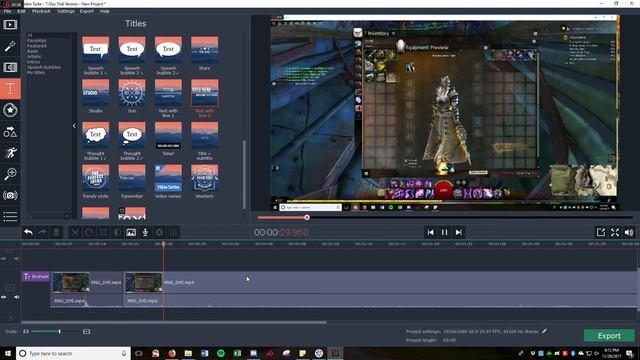Click the preview volume speaker icon
This screenshot has height=360, width=640.
pos(629,232)
